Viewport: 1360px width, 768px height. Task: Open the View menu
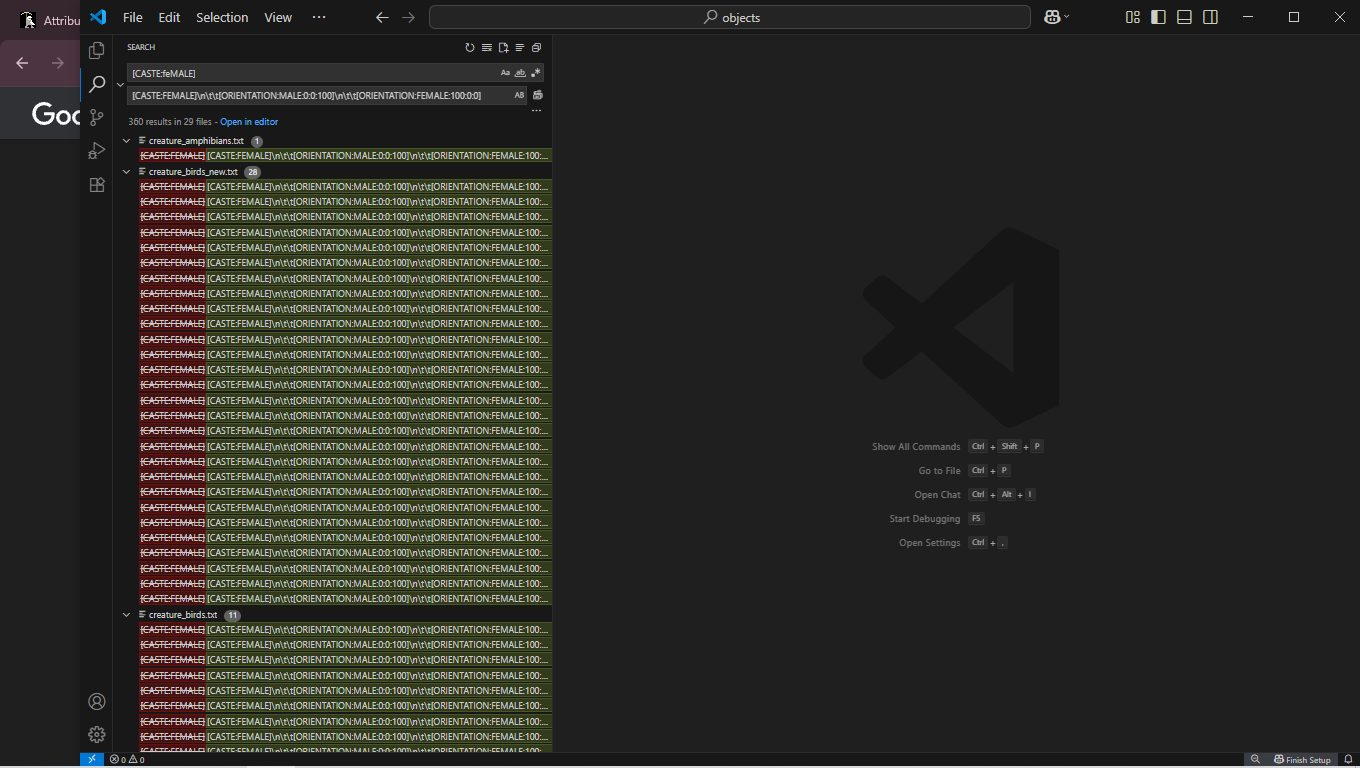(x=278, y=17)
